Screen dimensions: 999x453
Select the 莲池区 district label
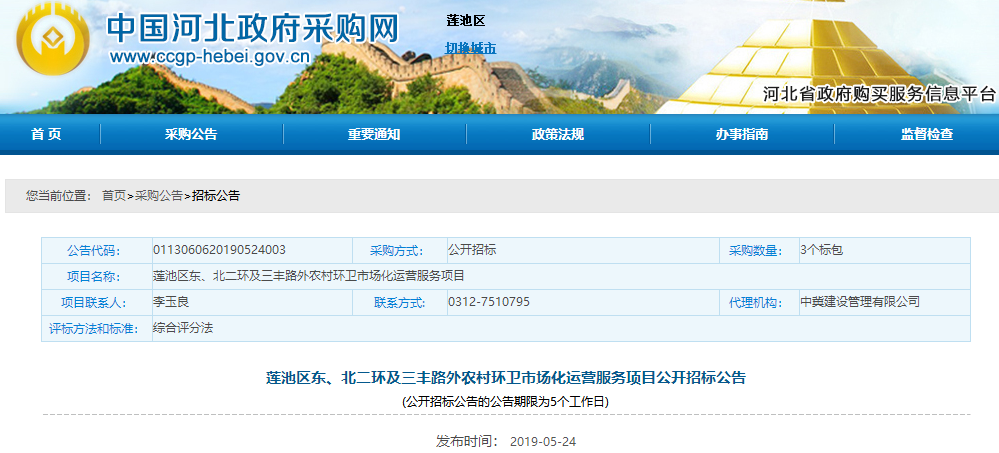tap(465, 21)
